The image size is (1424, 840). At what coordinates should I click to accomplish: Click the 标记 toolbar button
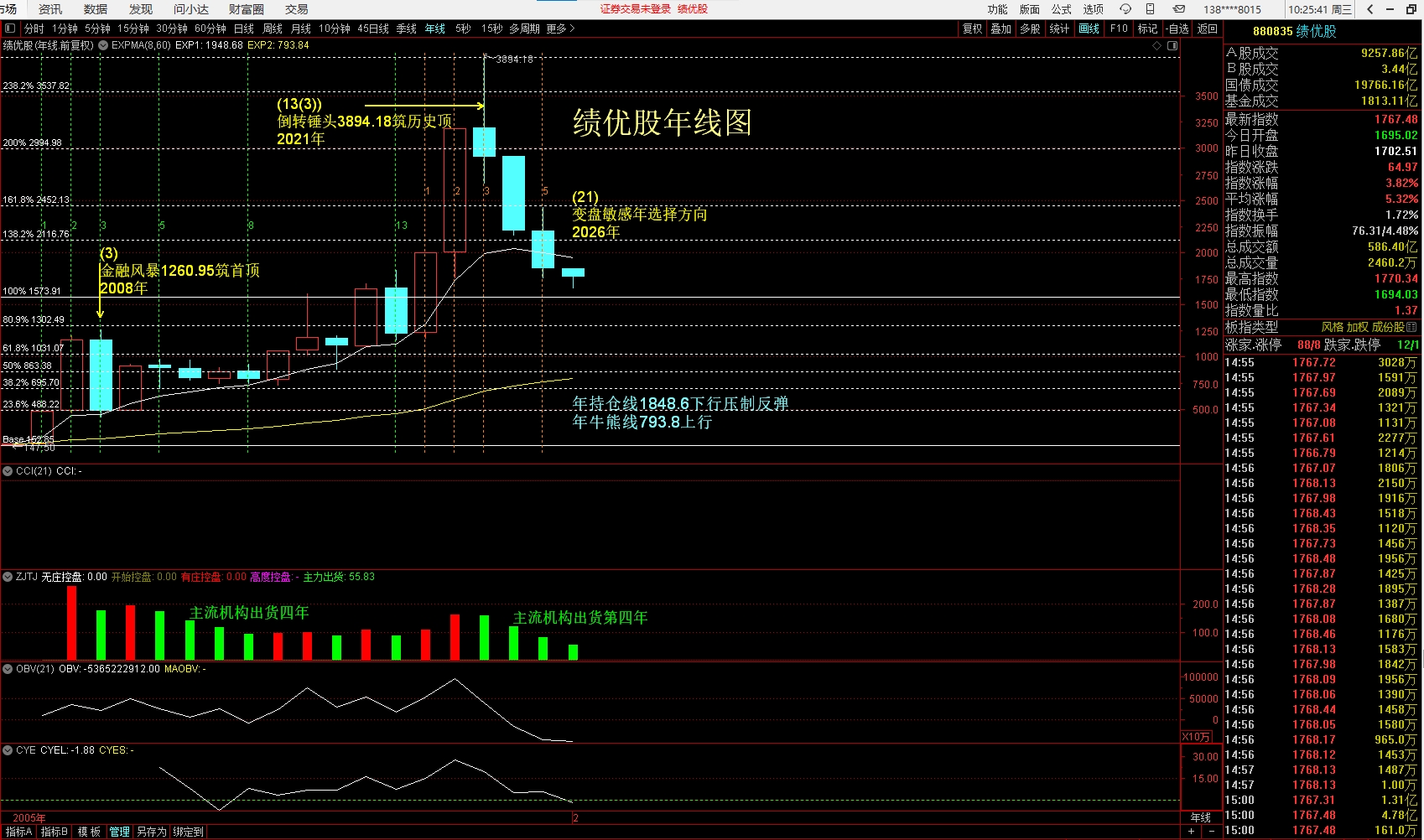tap(1148, 29)
